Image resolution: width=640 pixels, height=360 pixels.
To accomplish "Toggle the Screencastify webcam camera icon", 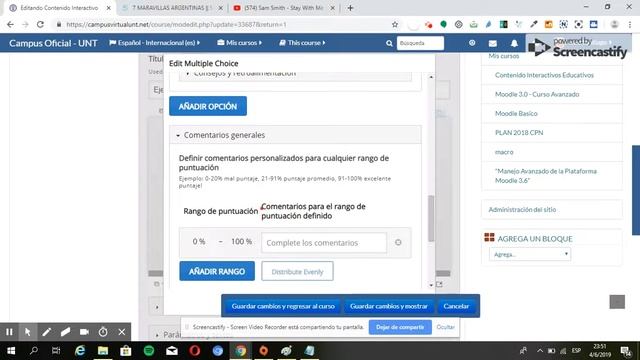I will [x=84, y=332].
